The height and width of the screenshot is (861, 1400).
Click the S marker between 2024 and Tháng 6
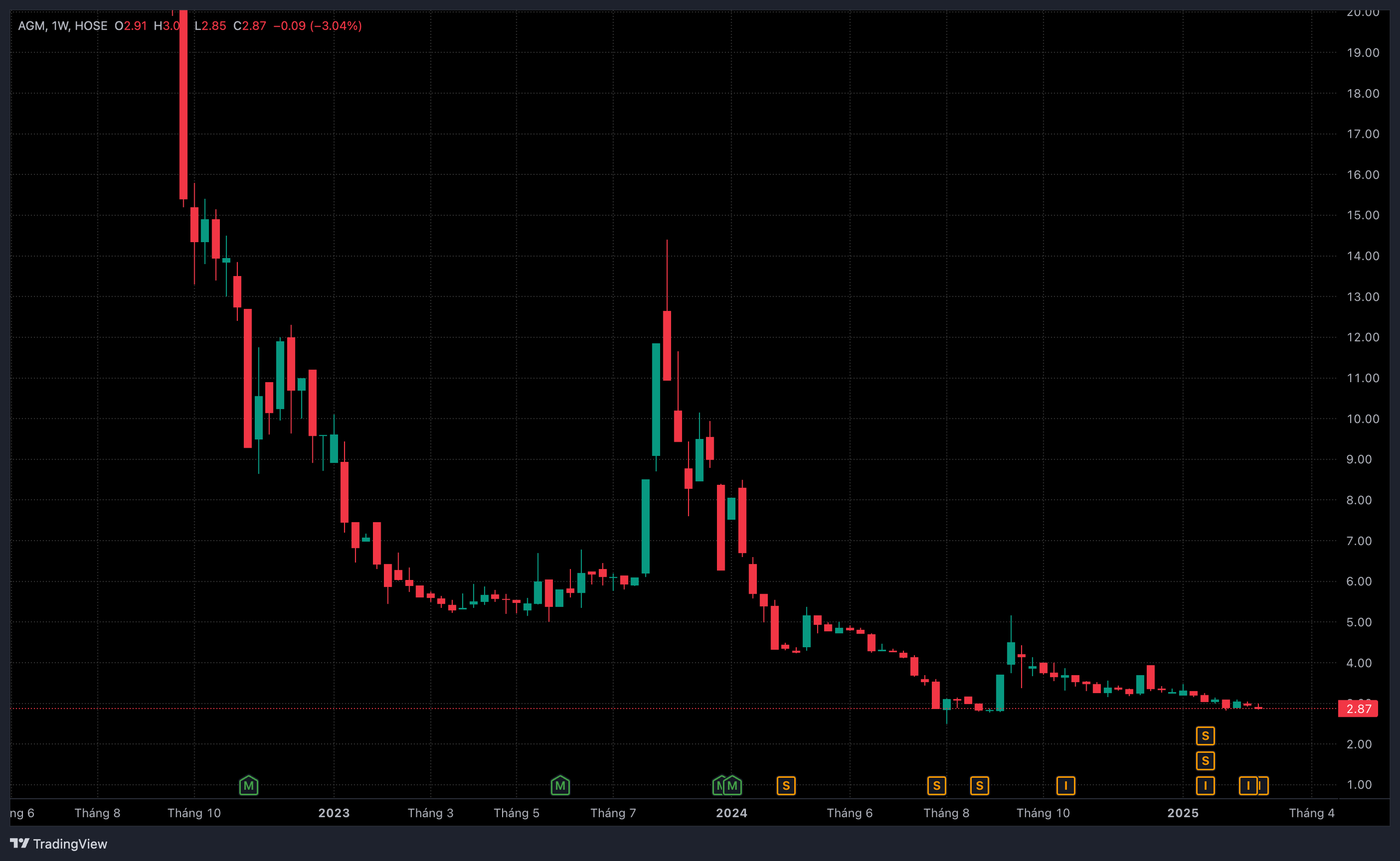pyautogui.click(x=786, y=786)
